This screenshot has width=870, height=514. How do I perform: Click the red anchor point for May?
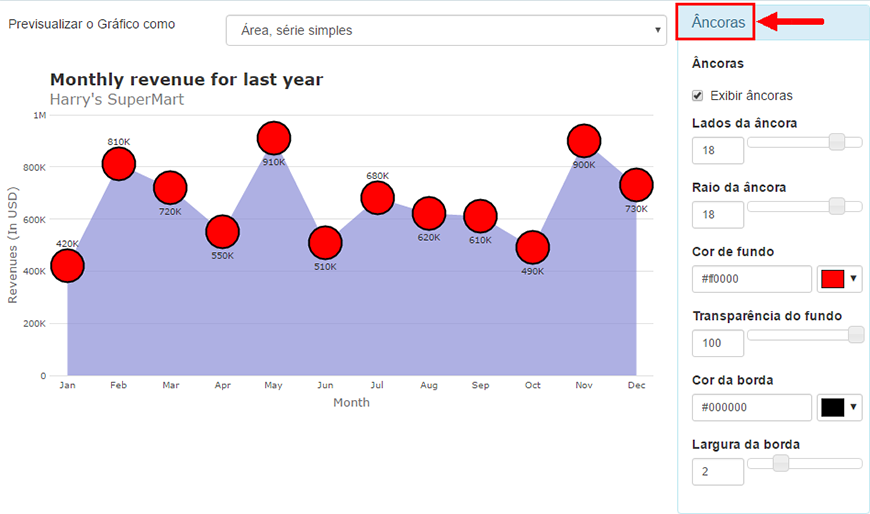(274, 138)
